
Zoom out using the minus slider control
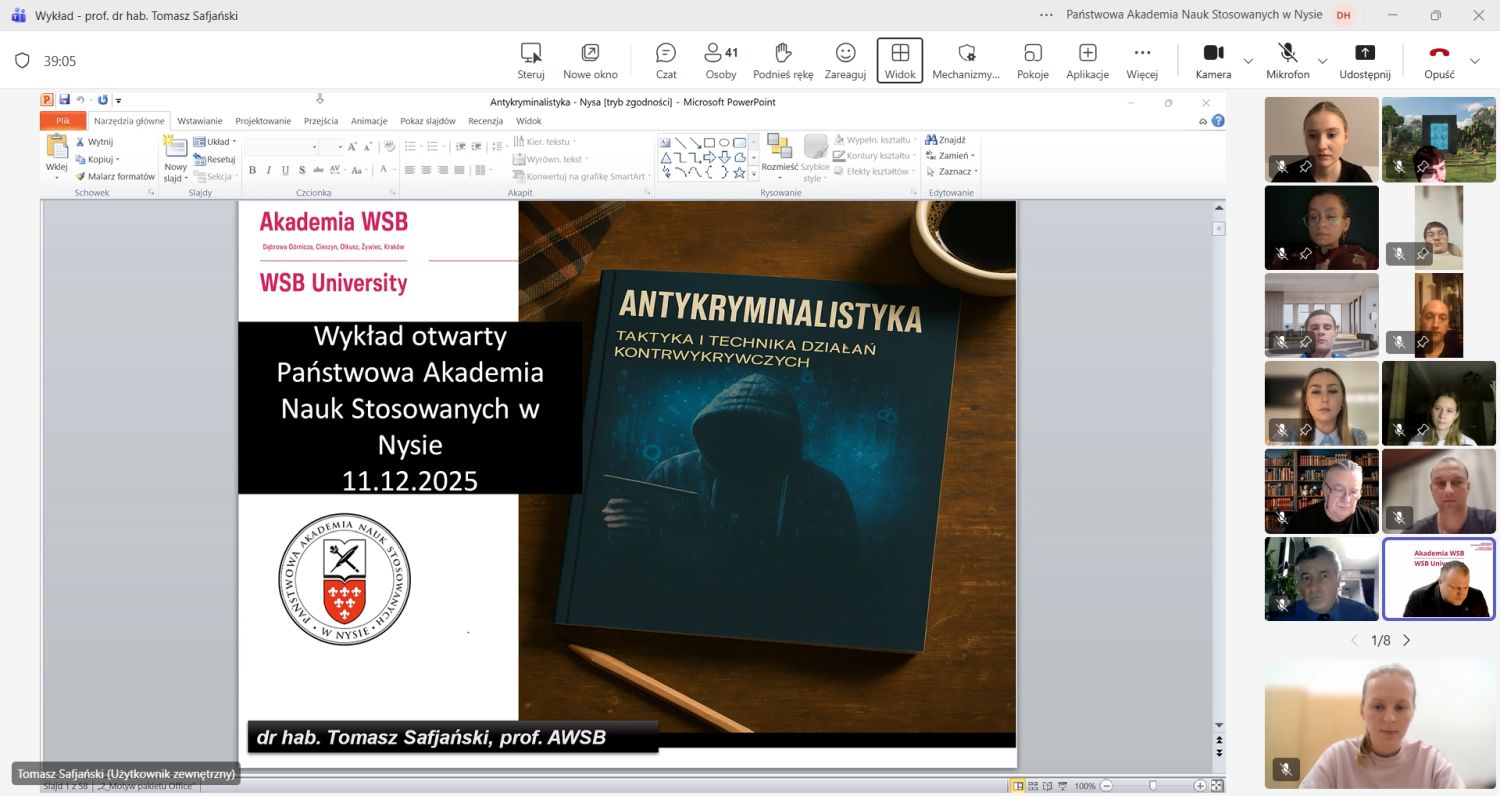click(x=1105, y=785)
